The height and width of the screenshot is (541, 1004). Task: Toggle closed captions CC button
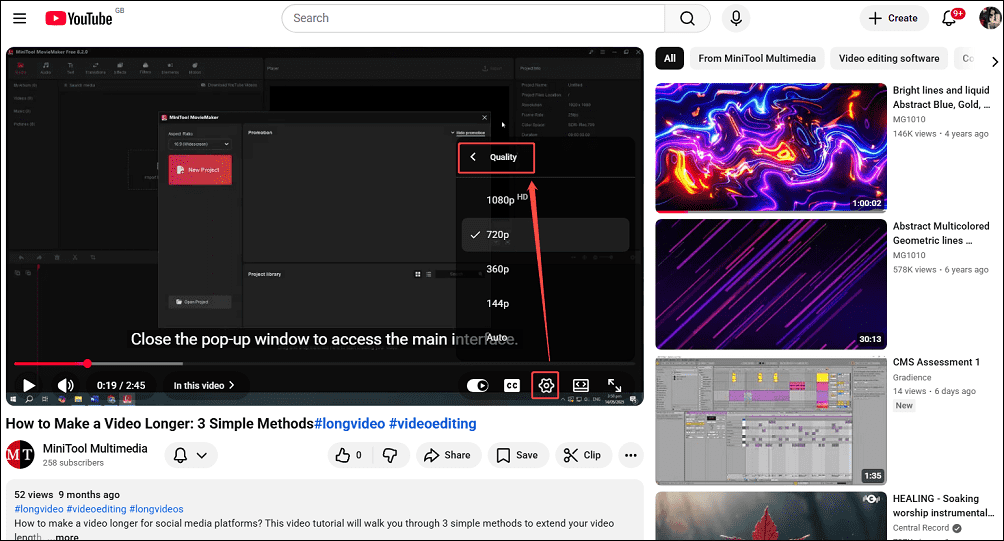512,385
